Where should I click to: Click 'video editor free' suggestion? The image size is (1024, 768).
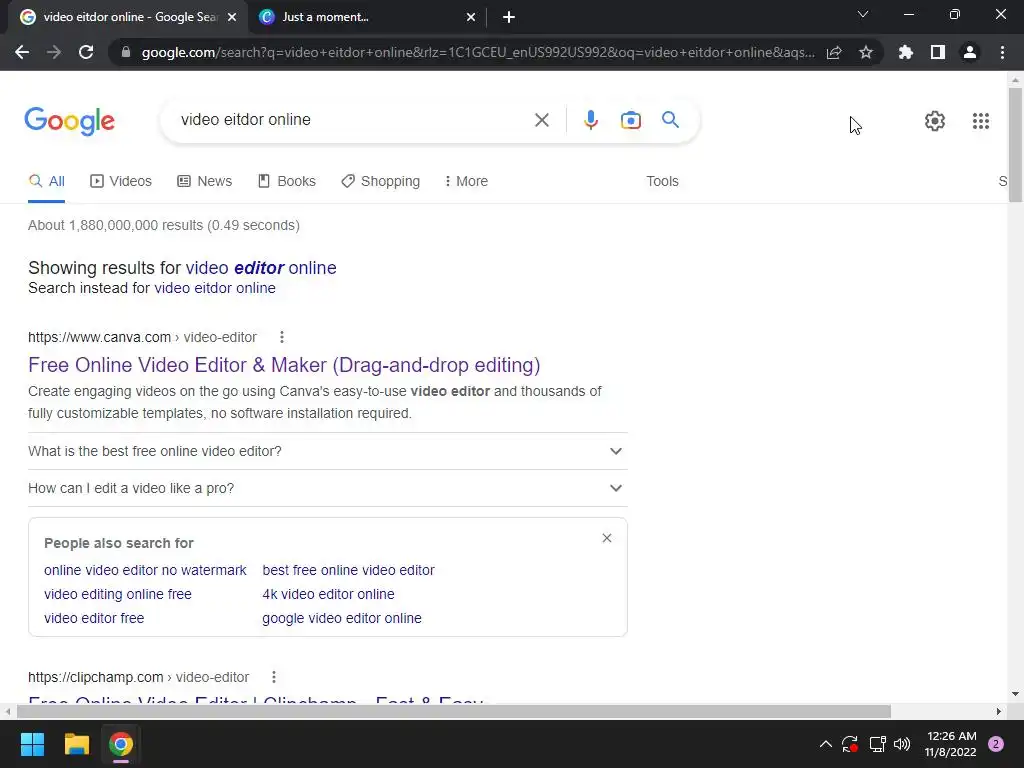(94, 618)
